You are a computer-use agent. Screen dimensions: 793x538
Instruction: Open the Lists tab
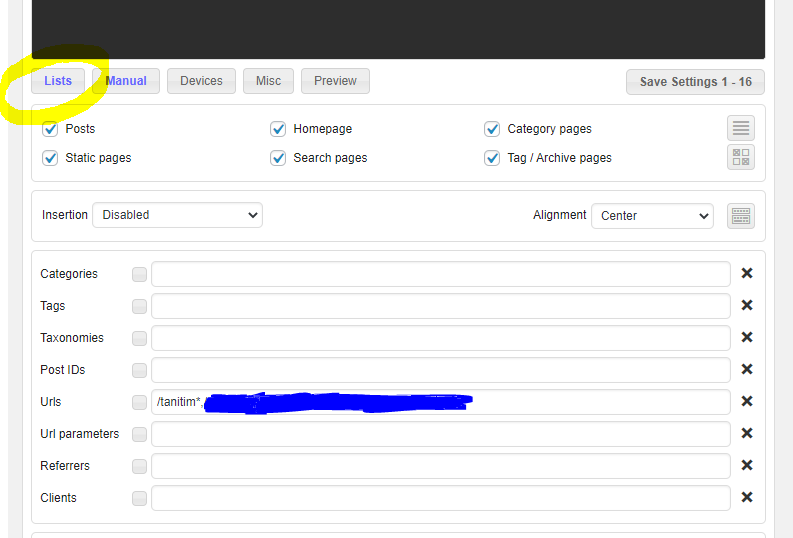pyautogui.click(x=58, y=81)
